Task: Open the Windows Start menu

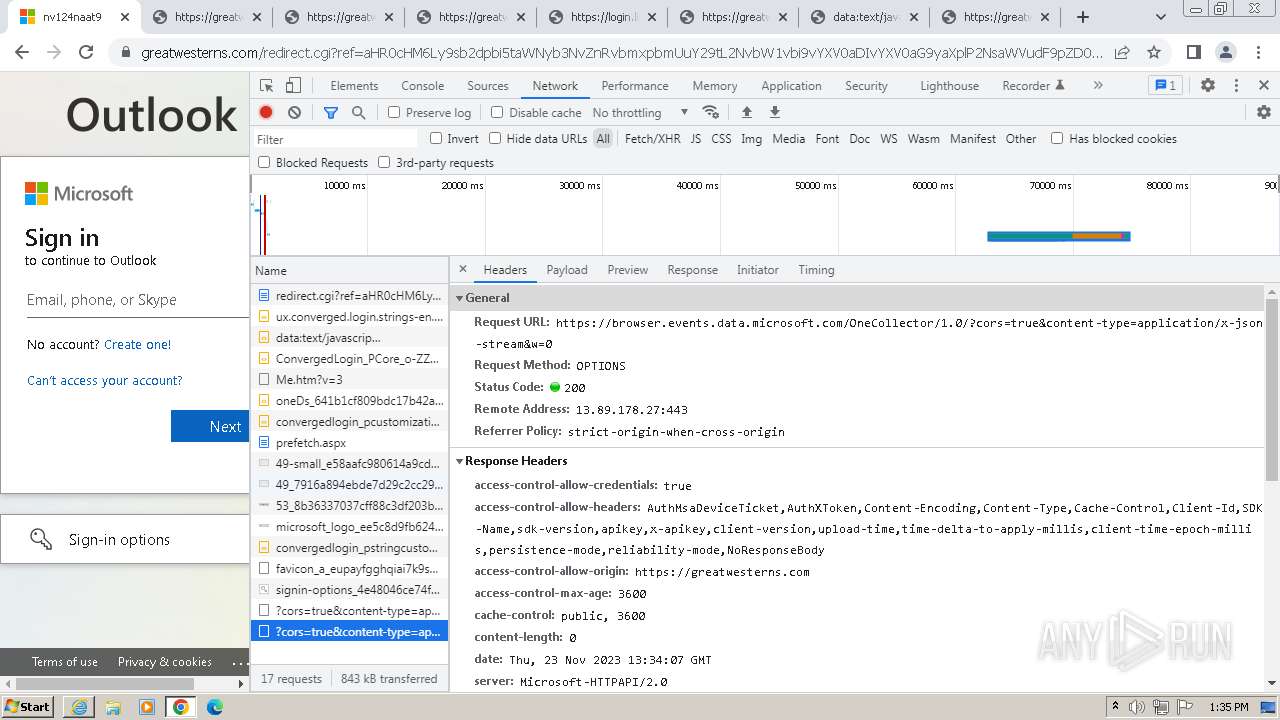Action: point(27,707)
